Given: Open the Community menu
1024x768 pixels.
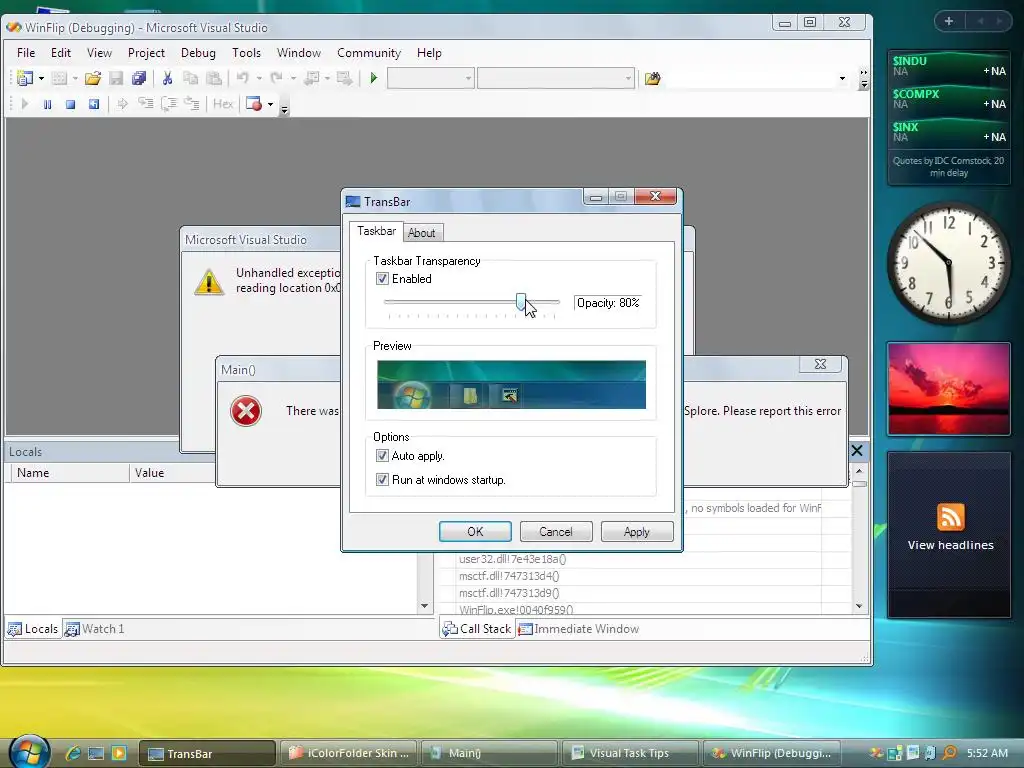Looking at the screenshot, I should [369, 53].
